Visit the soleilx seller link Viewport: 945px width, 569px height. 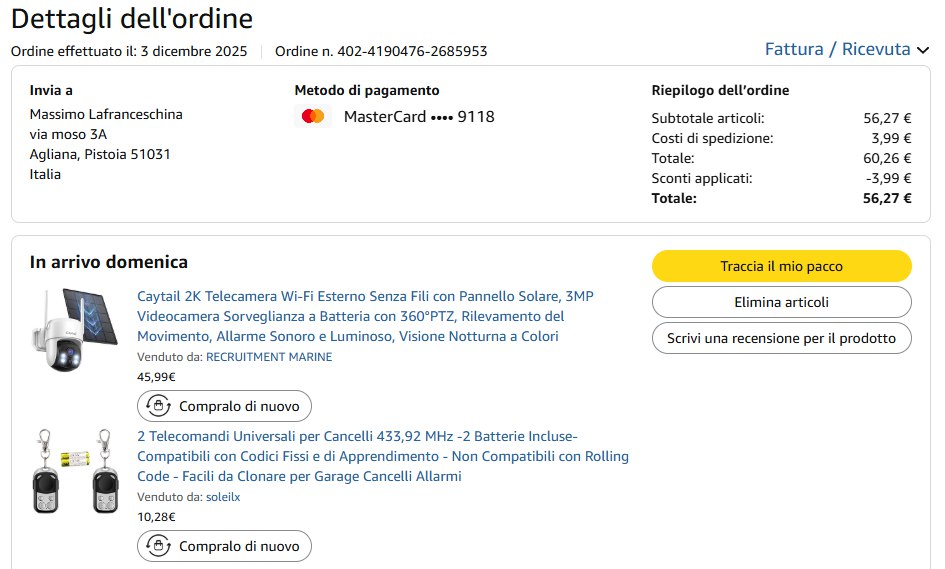tap(223, 497)
